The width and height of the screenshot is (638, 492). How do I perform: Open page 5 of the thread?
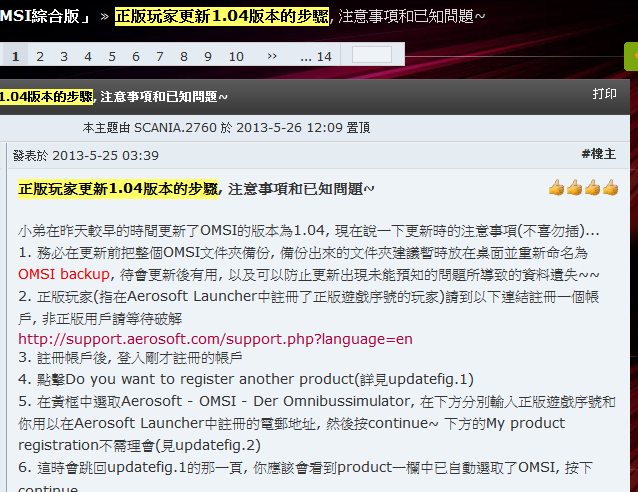112,56
